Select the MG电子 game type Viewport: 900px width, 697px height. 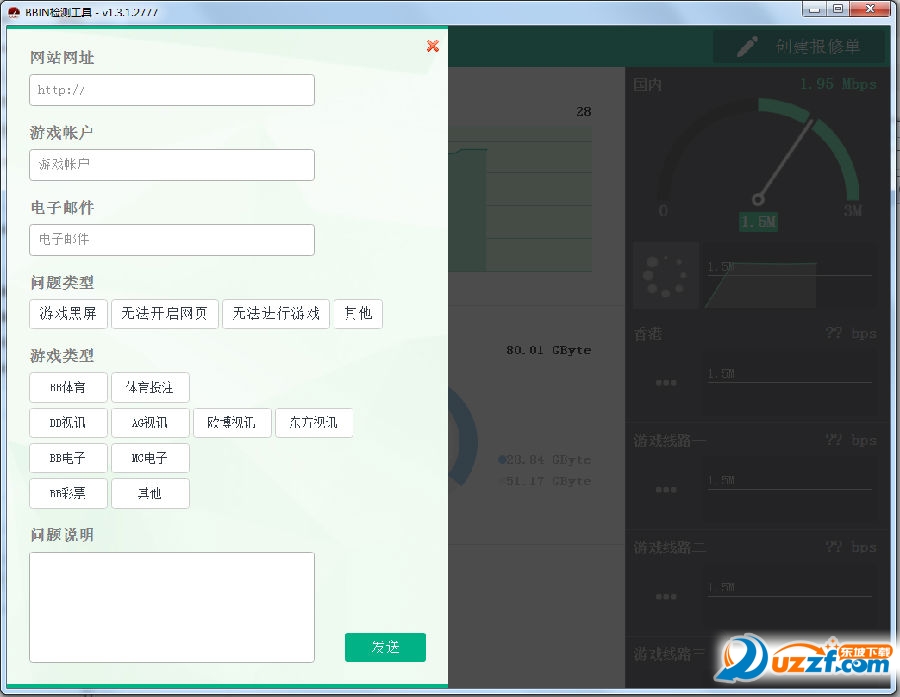pos(150,457)
